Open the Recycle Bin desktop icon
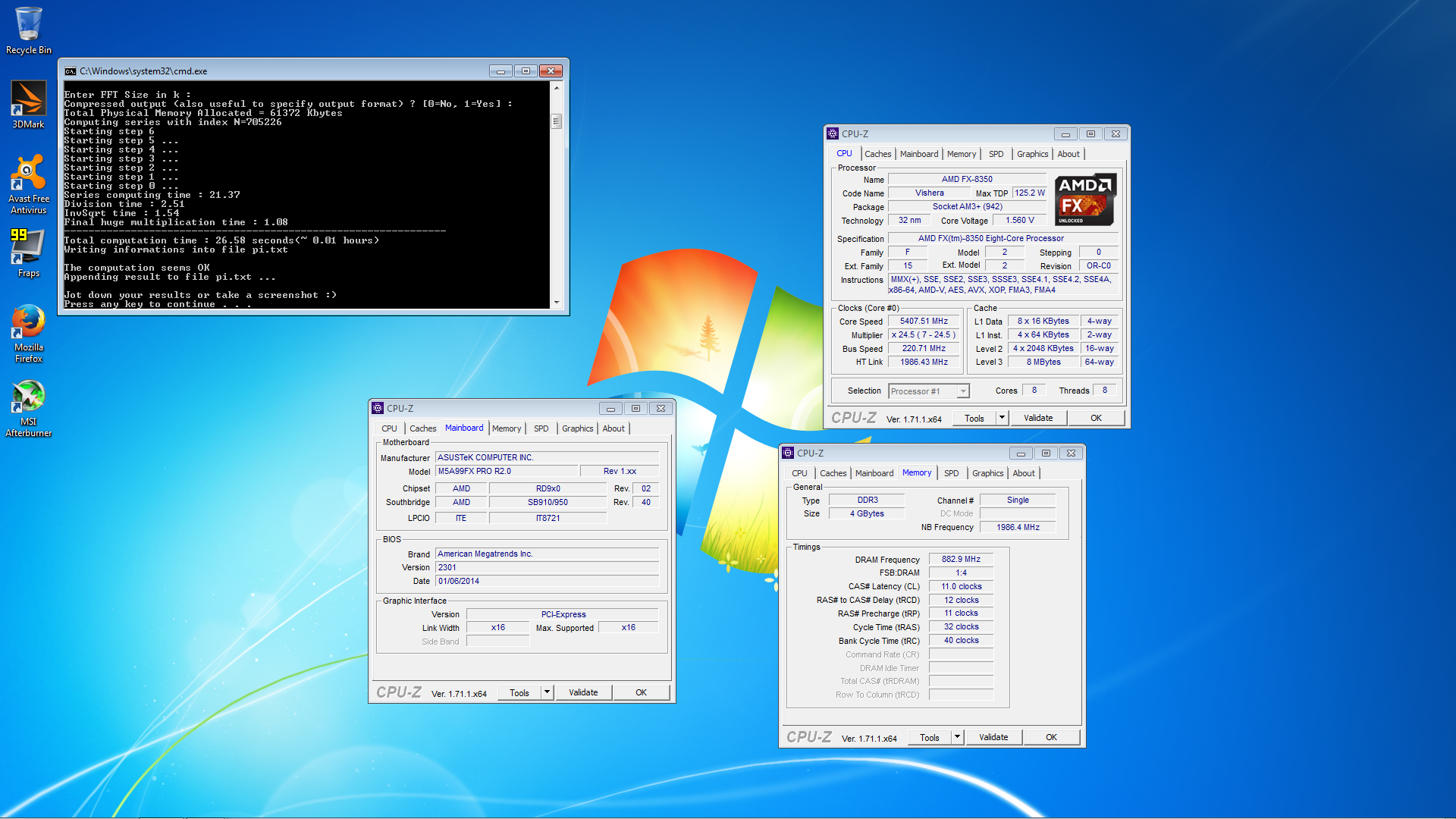 pyautogui.click(x=28, y=30)
